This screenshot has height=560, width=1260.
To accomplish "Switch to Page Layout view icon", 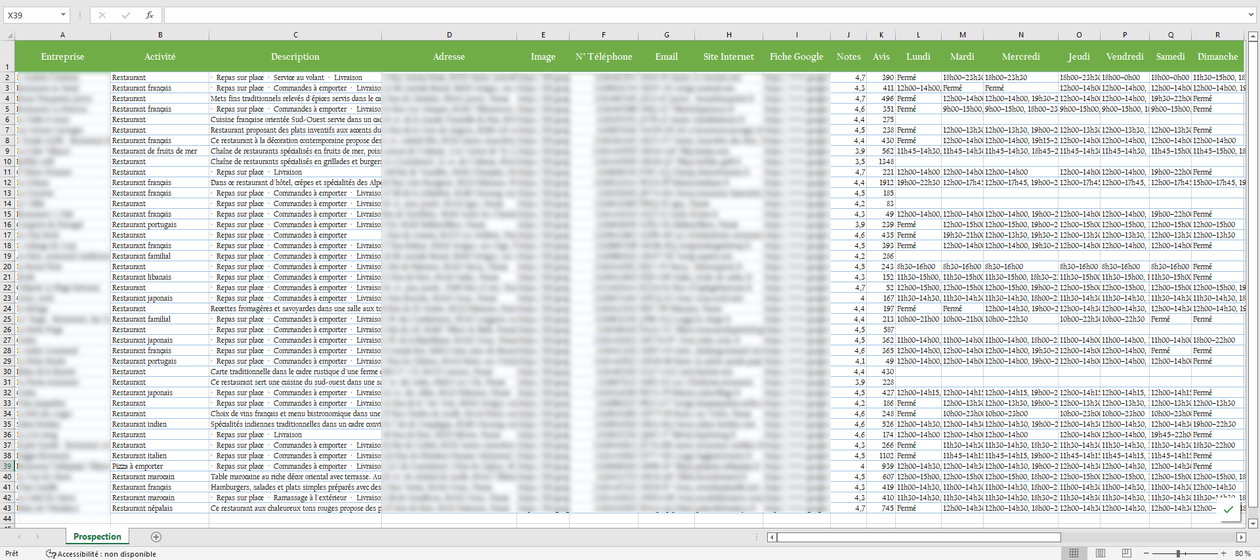I will point(1100,553).
